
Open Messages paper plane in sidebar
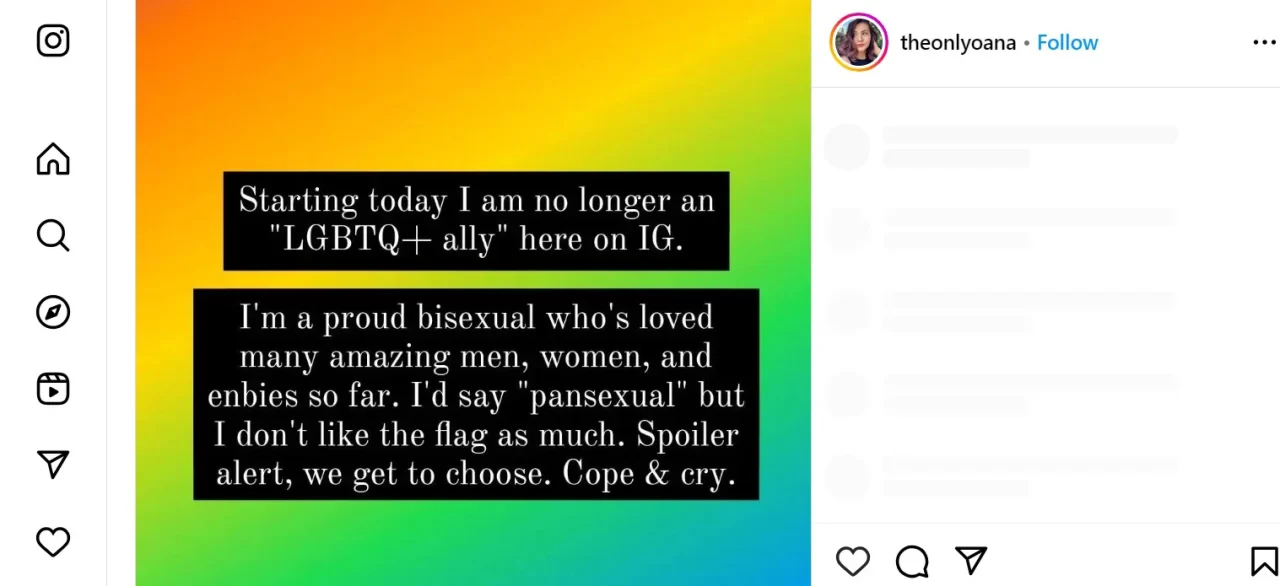pos(53,464)
